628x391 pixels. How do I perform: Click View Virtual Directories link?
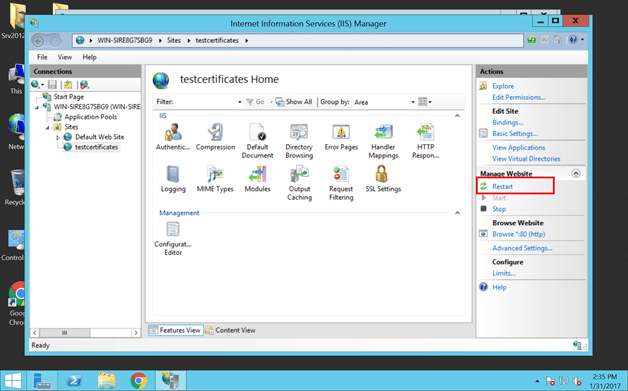[526, 159]
